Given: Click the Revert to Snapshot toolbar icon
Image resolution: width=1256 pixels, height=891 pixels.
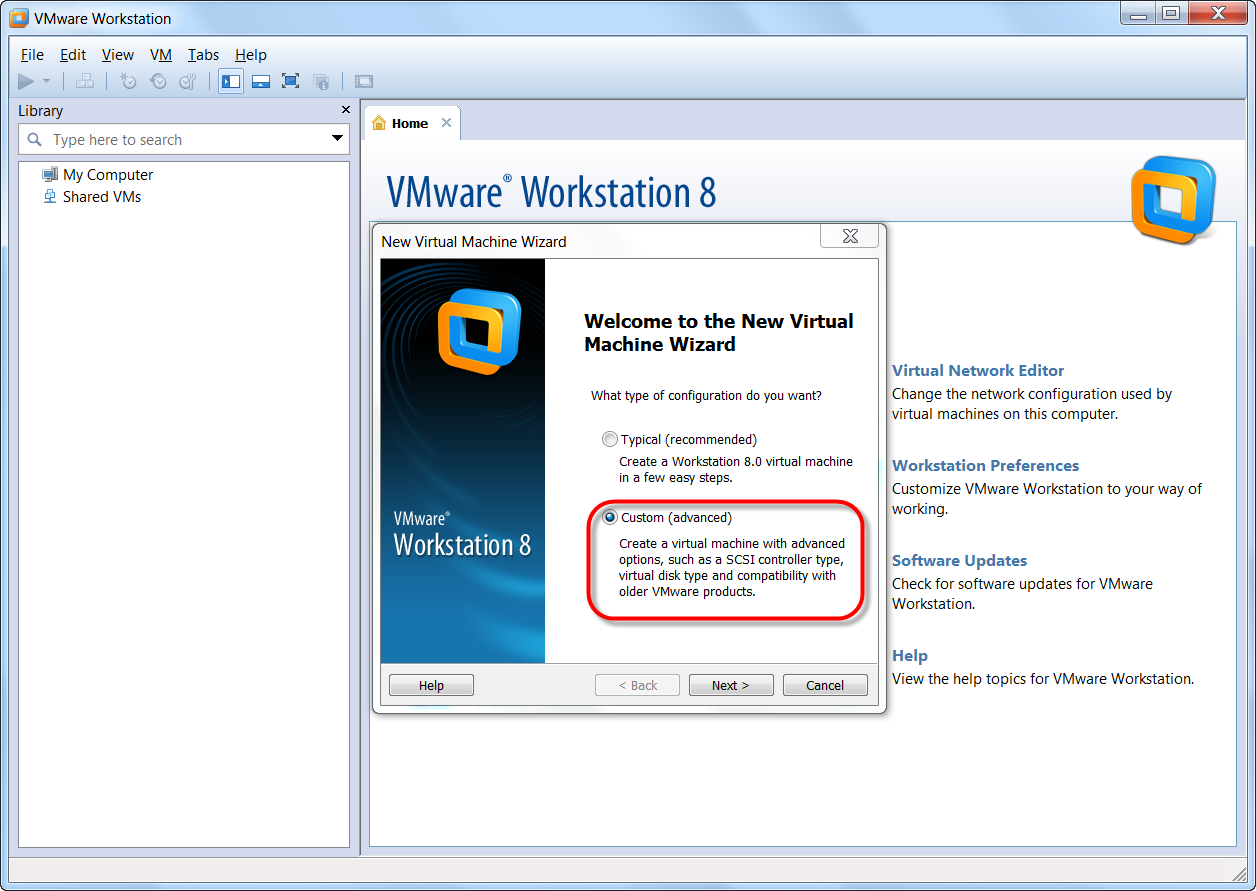Looking at the screenshot, I should 158,81.
